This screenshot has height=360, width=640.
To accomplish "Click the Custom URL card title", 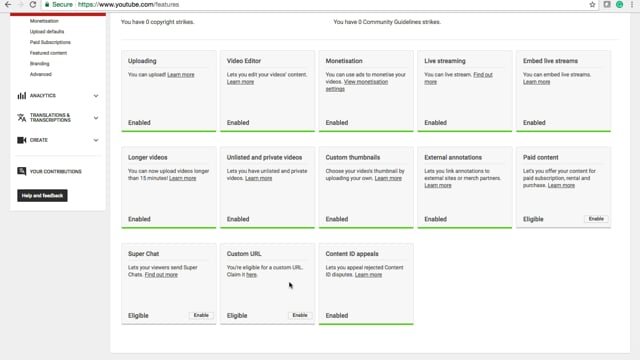I will (x=244, y=254).
